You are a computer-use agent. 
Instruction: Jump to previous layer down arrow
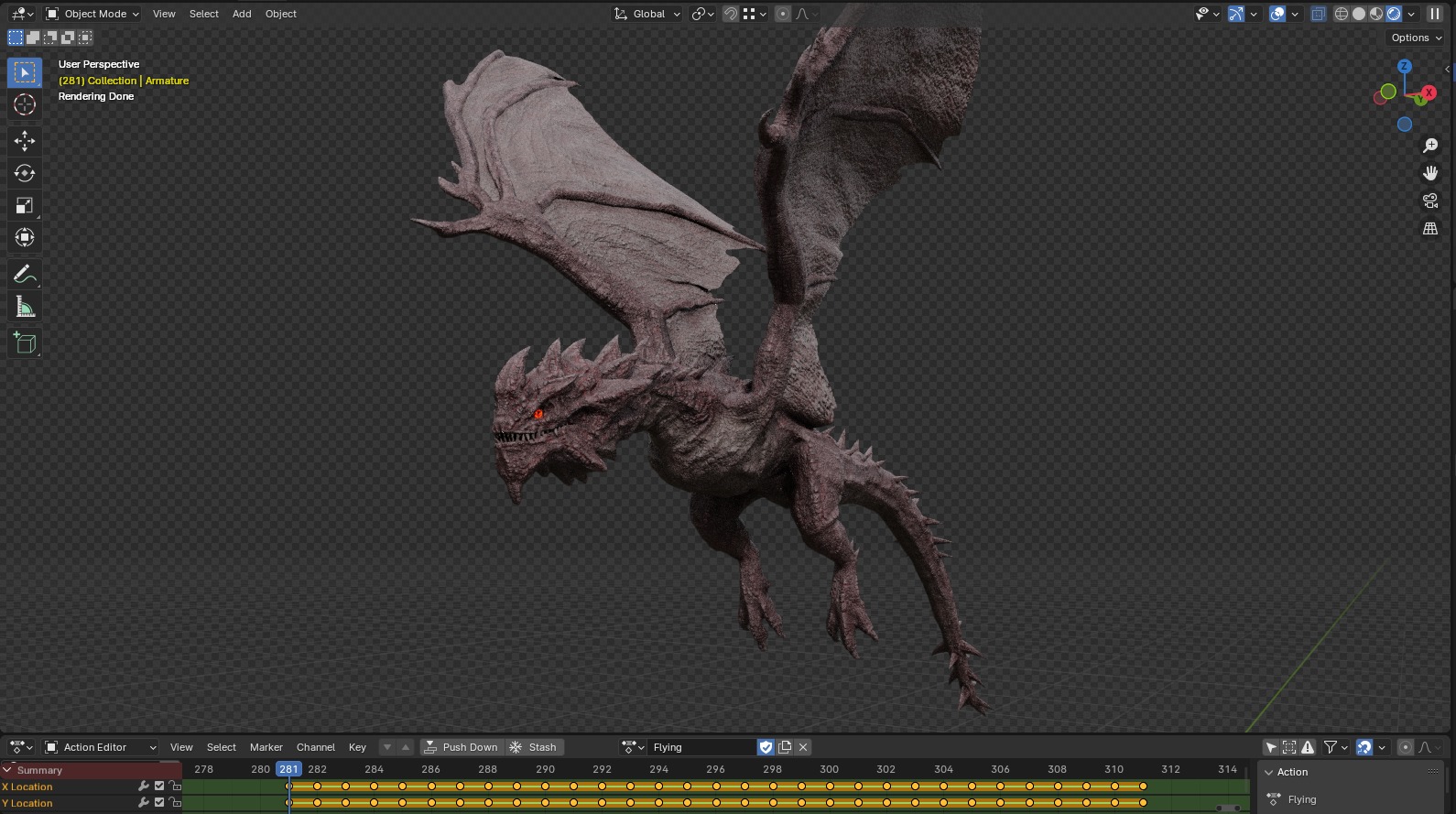[387, 747]
